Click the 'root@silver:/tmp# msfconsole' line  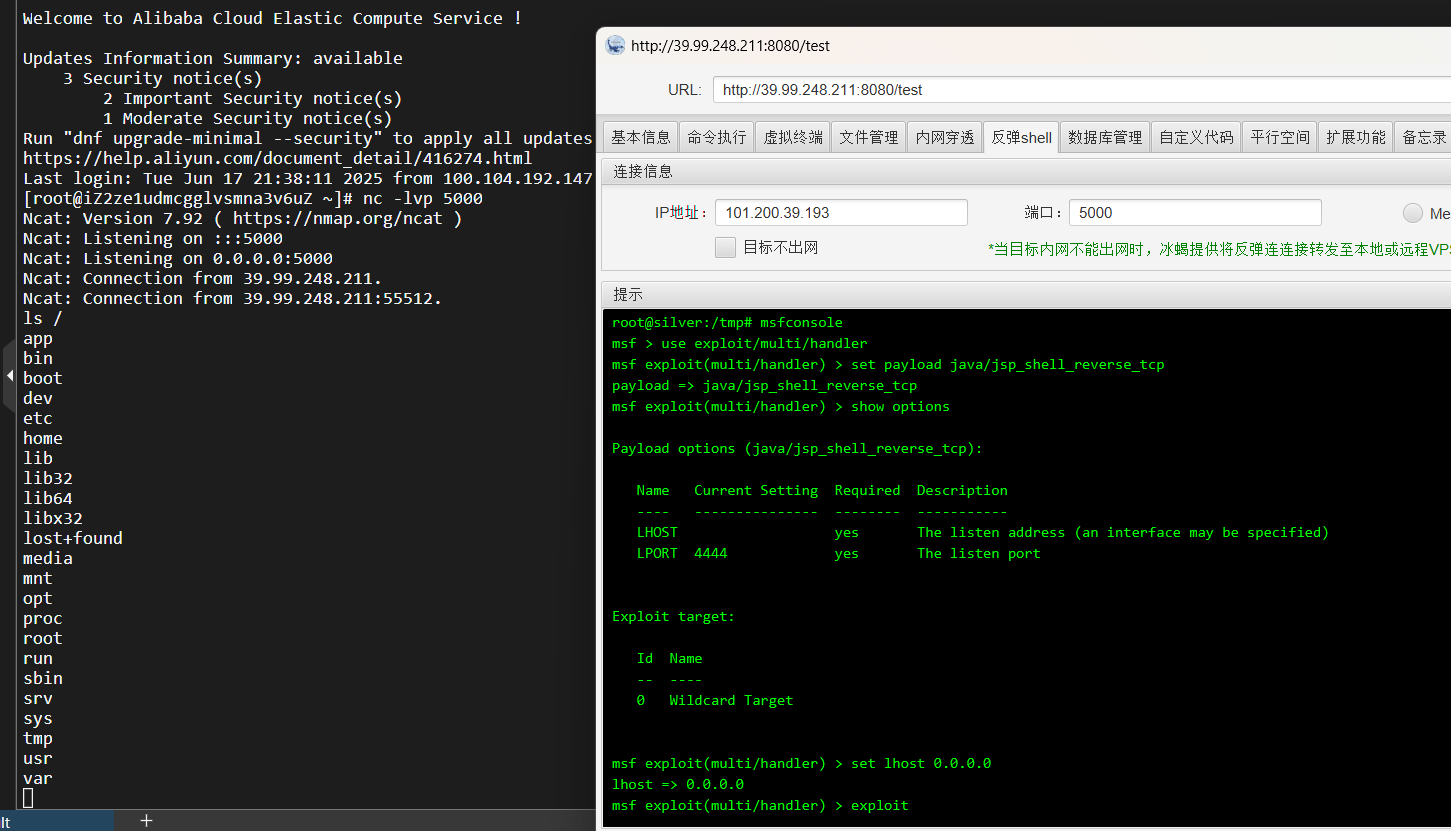coord(727,322)
